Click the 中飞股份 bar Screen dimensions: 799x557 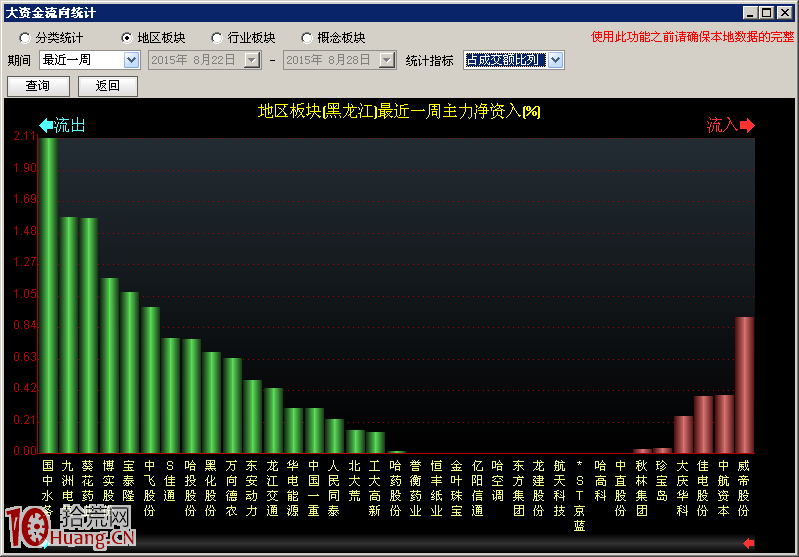point(150,380)
